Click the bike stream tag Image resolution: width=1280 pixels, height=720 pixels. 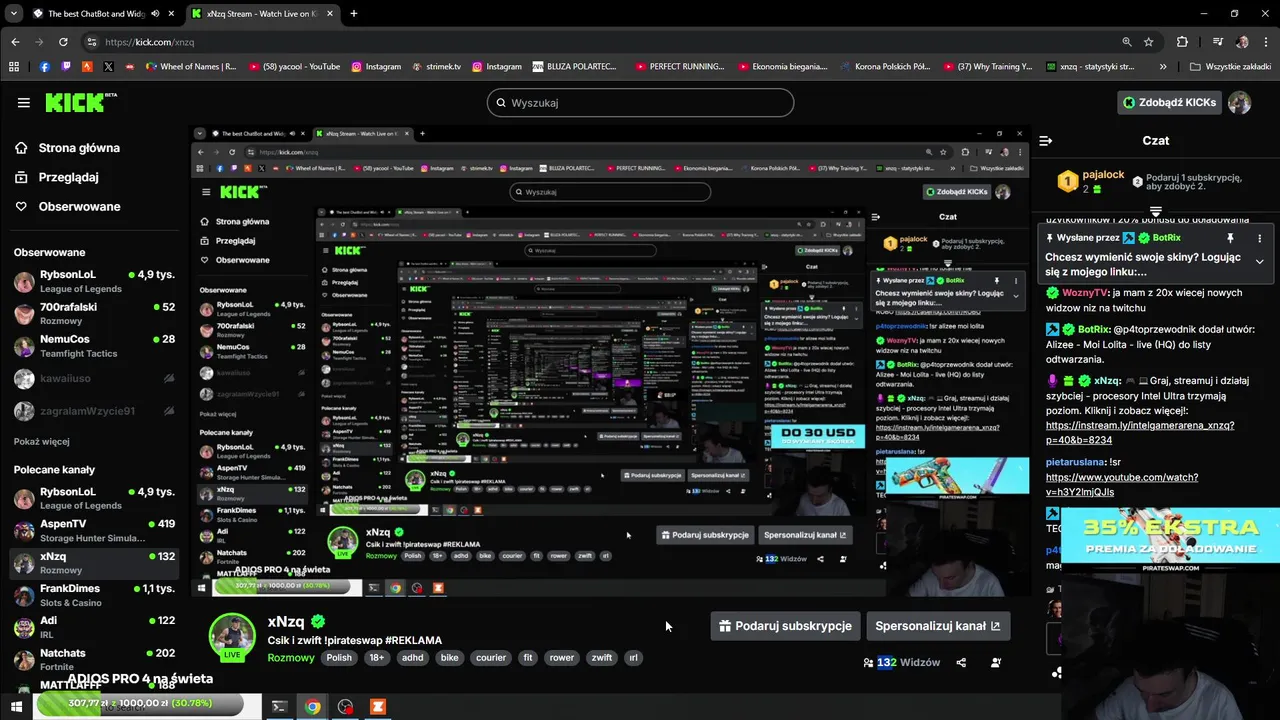tap(449, 658)
